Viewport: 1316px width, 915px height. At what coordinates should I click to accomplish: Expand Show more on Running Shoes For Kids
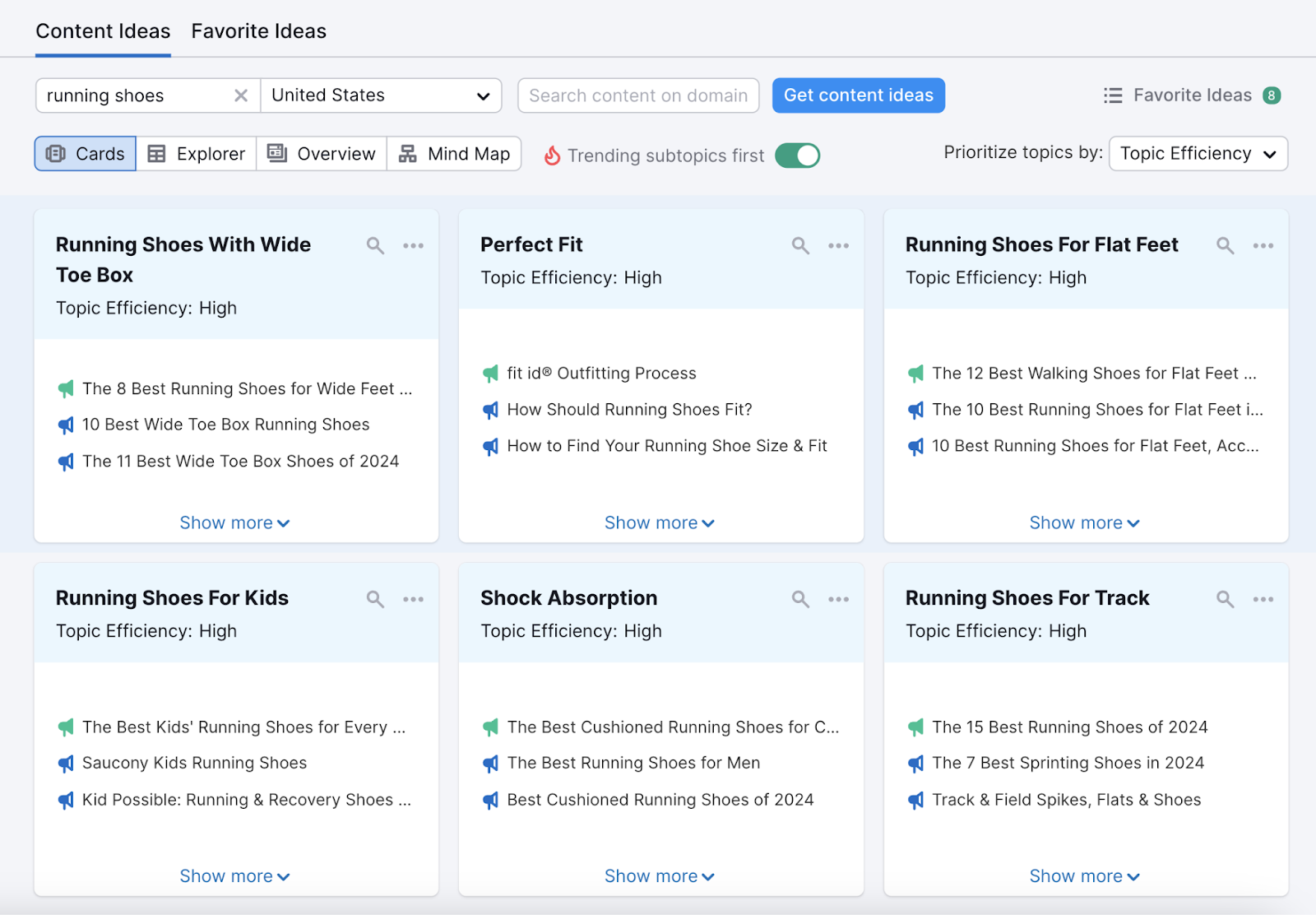pos(234,876)
